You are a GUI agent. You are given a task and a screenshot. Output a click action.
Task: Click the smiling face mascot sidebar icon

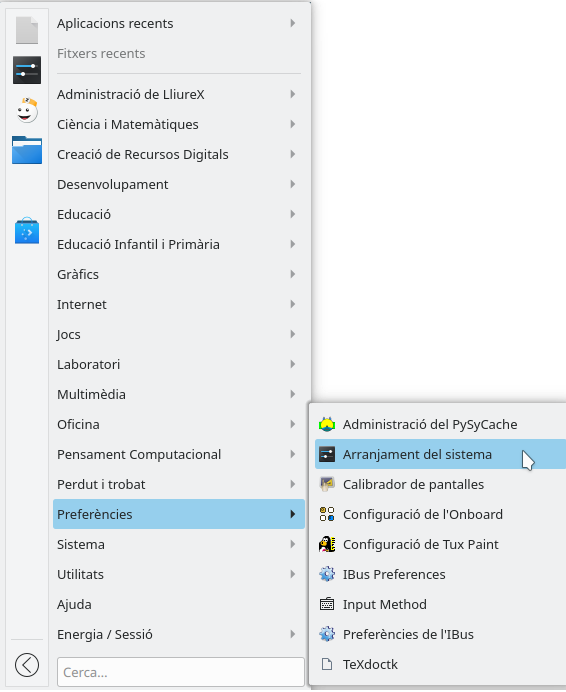pyautogui.click(x=27, y=110)
